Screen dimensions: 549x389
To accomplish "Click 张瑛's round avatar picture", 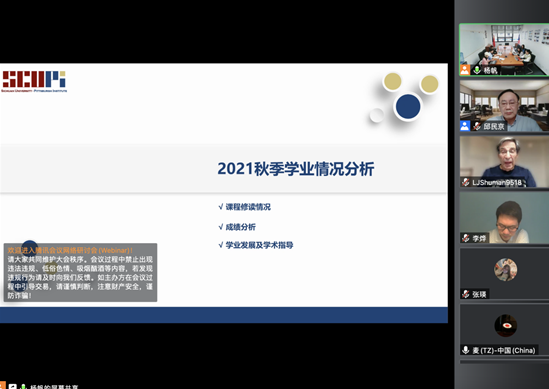I will coord(505,269).
